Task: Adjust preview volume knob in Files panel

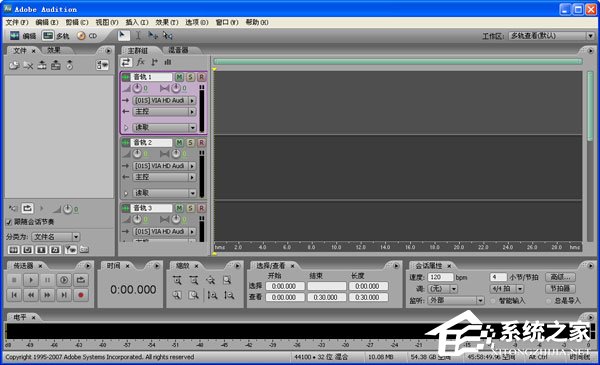Action: pyautogui.click(x=67, y=209)
